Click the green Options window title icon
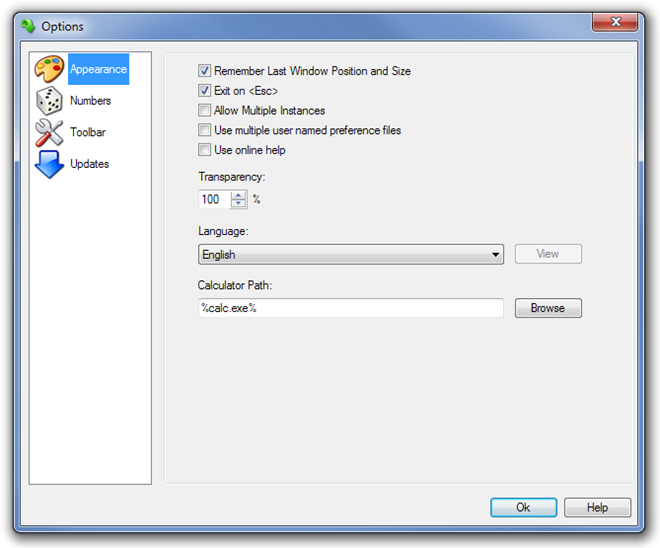Image resolution: width=660 pixels, height=548 pixels. tap(28, 26)
